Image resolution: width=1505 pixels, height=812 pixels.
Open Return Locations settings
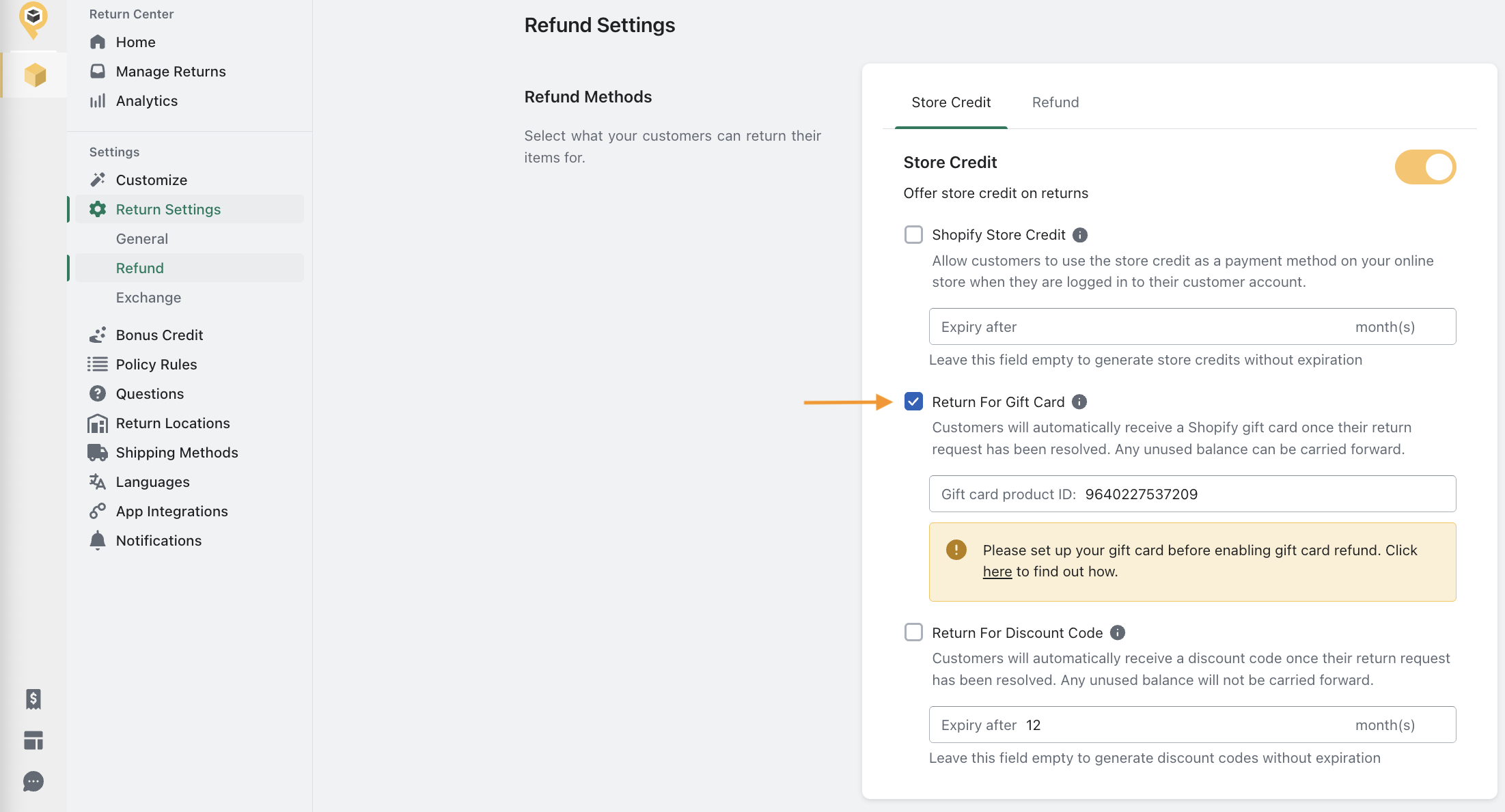[x=190, y=423]
